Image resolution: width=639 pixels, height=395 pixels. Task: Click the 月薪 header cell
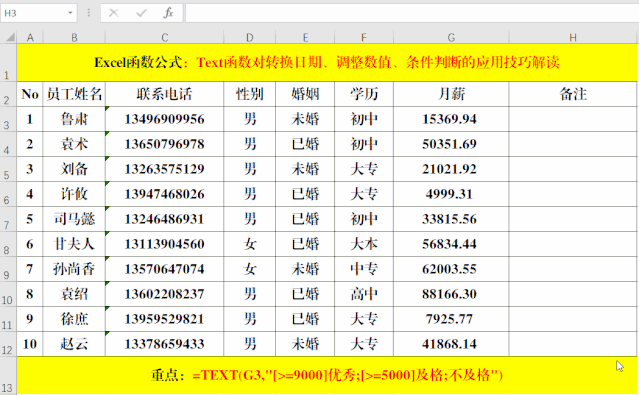pos(451,94)
